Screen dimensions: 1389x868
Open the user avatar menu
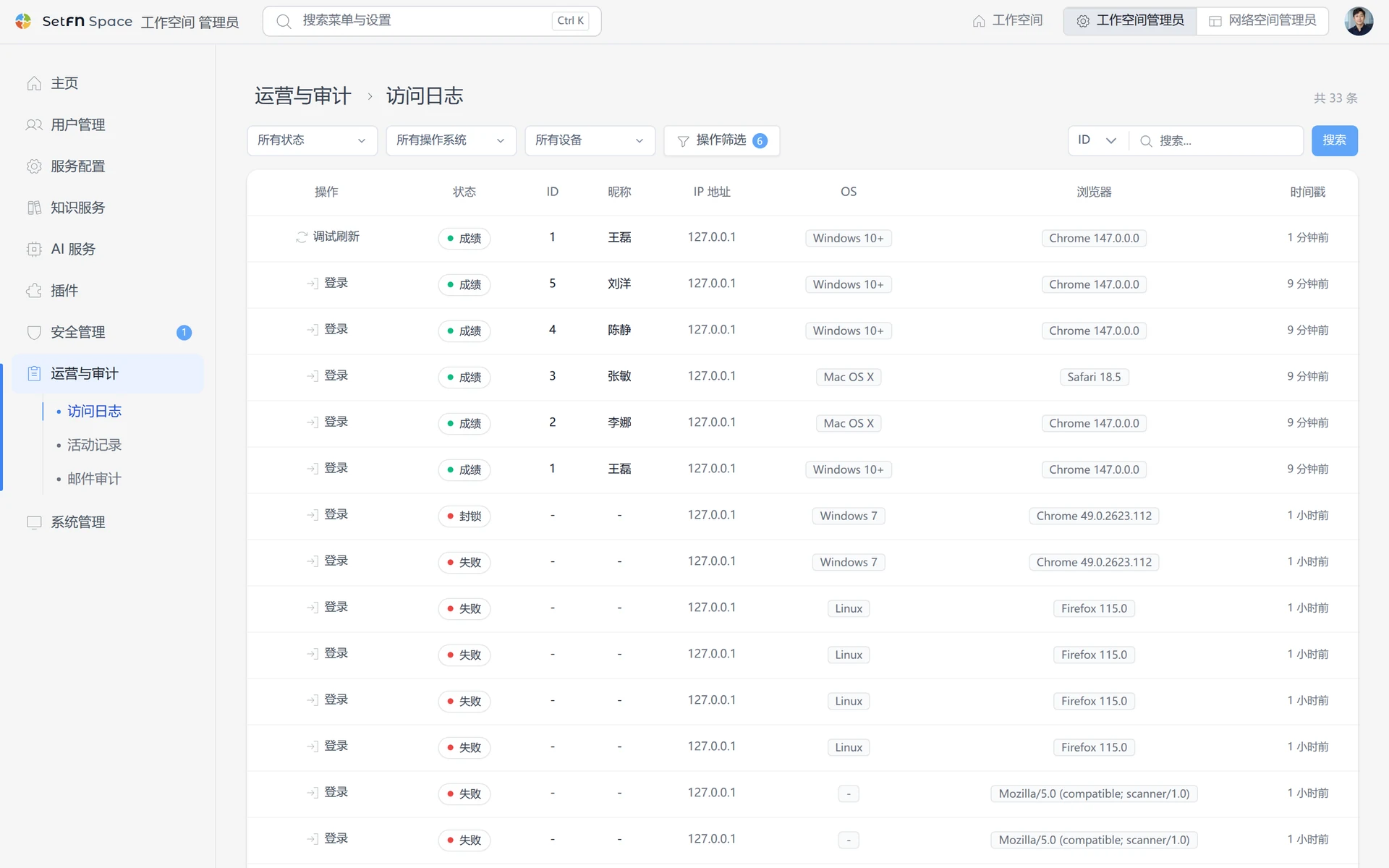coord(1359,21)
